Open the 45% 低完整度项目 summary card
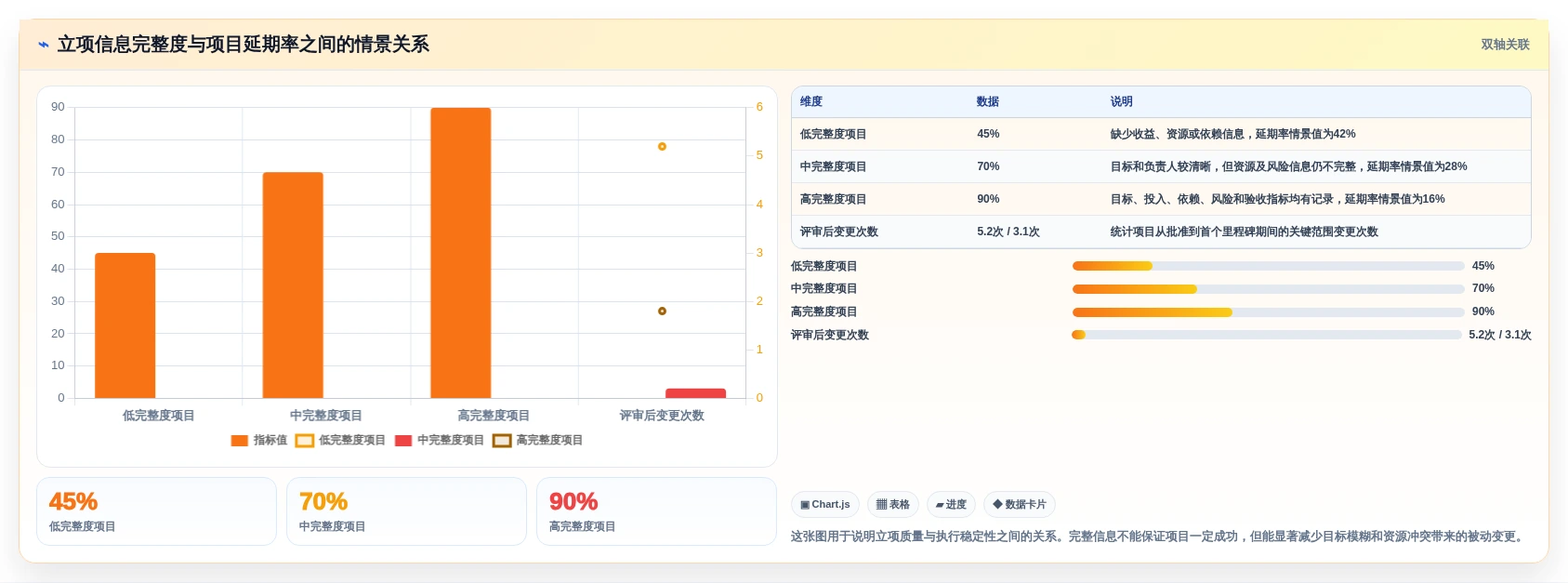This screenshot has height=583, width=1568. coord(156,511)
